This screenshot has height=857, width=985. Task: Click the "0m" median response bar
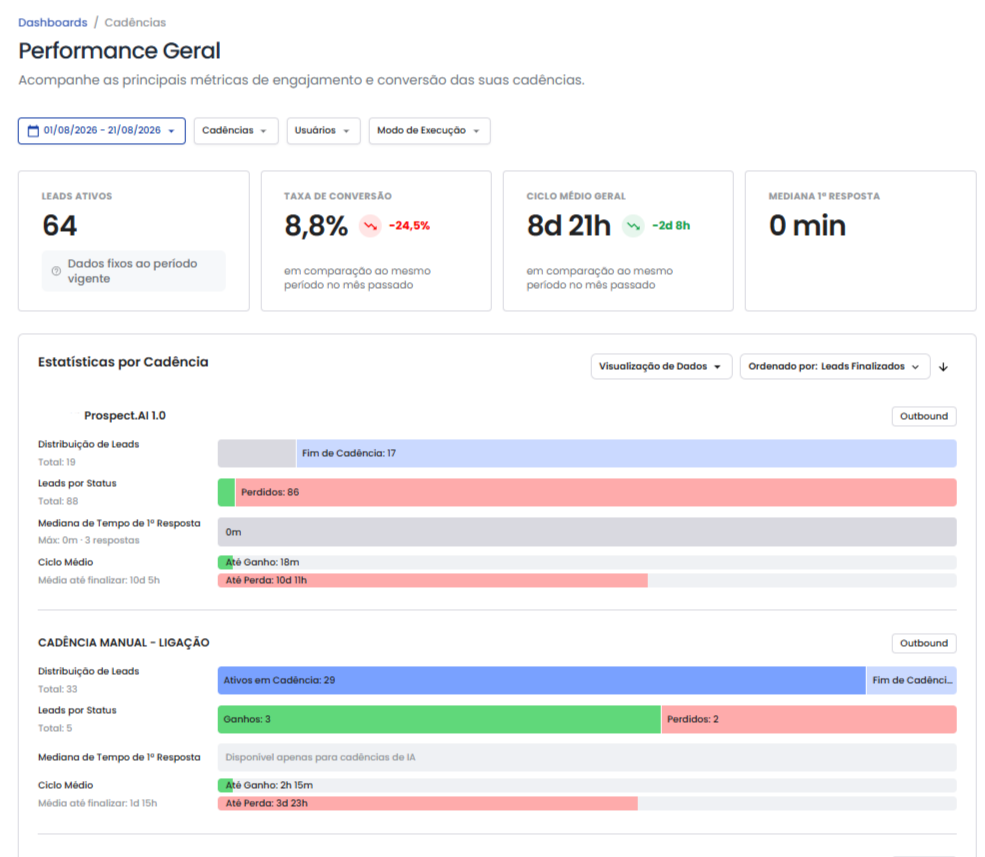coord(587,532)
